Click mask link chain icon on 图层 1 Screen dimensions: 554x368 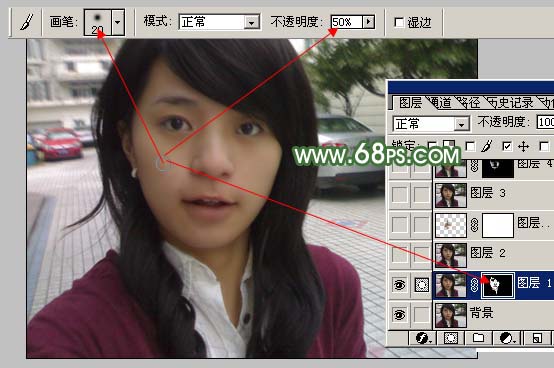click(x=474, y=285)
